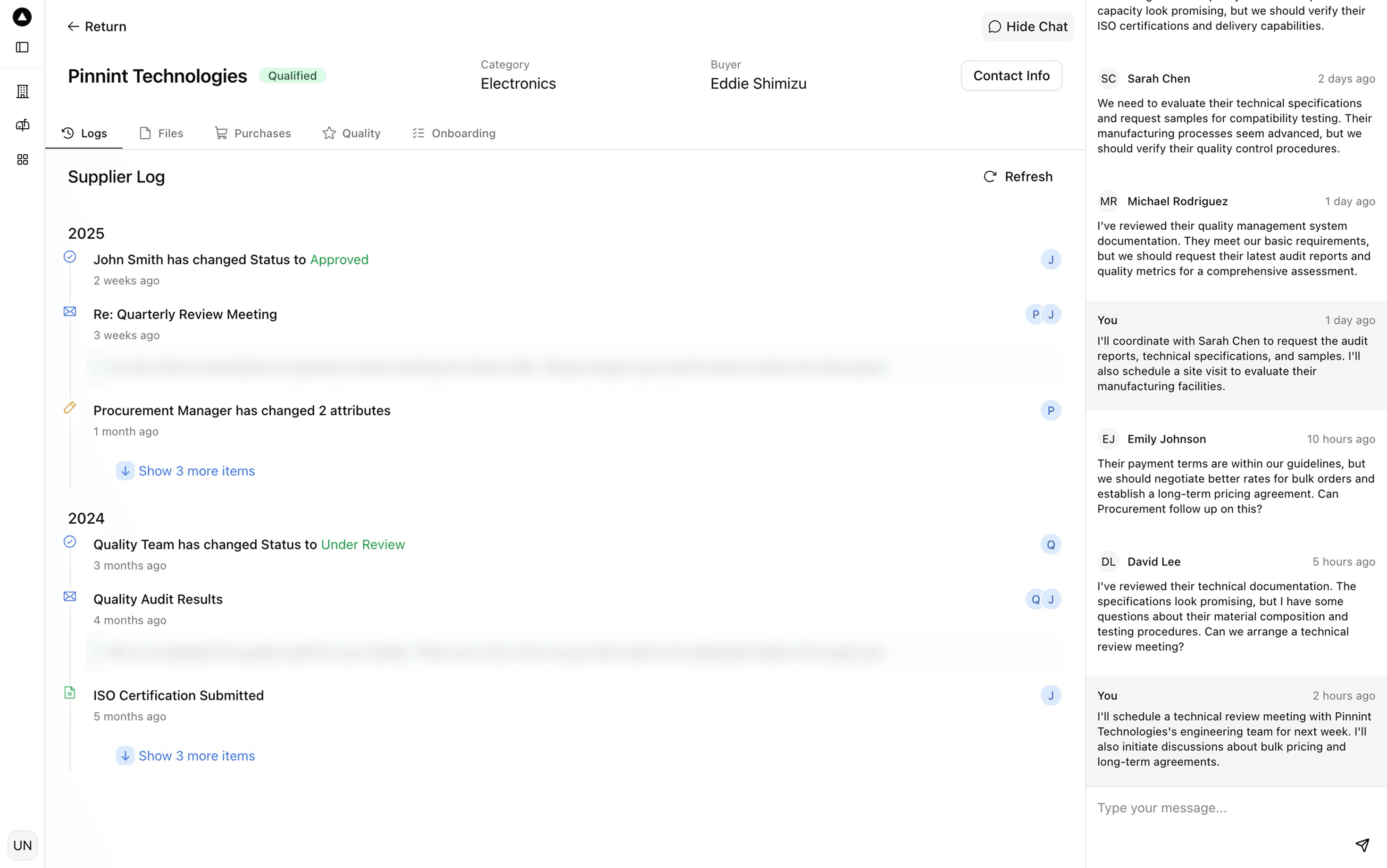Click Michael Rodriguez's MR avatar in chat
This screenshot has width=1387, height=868.
1108,201
